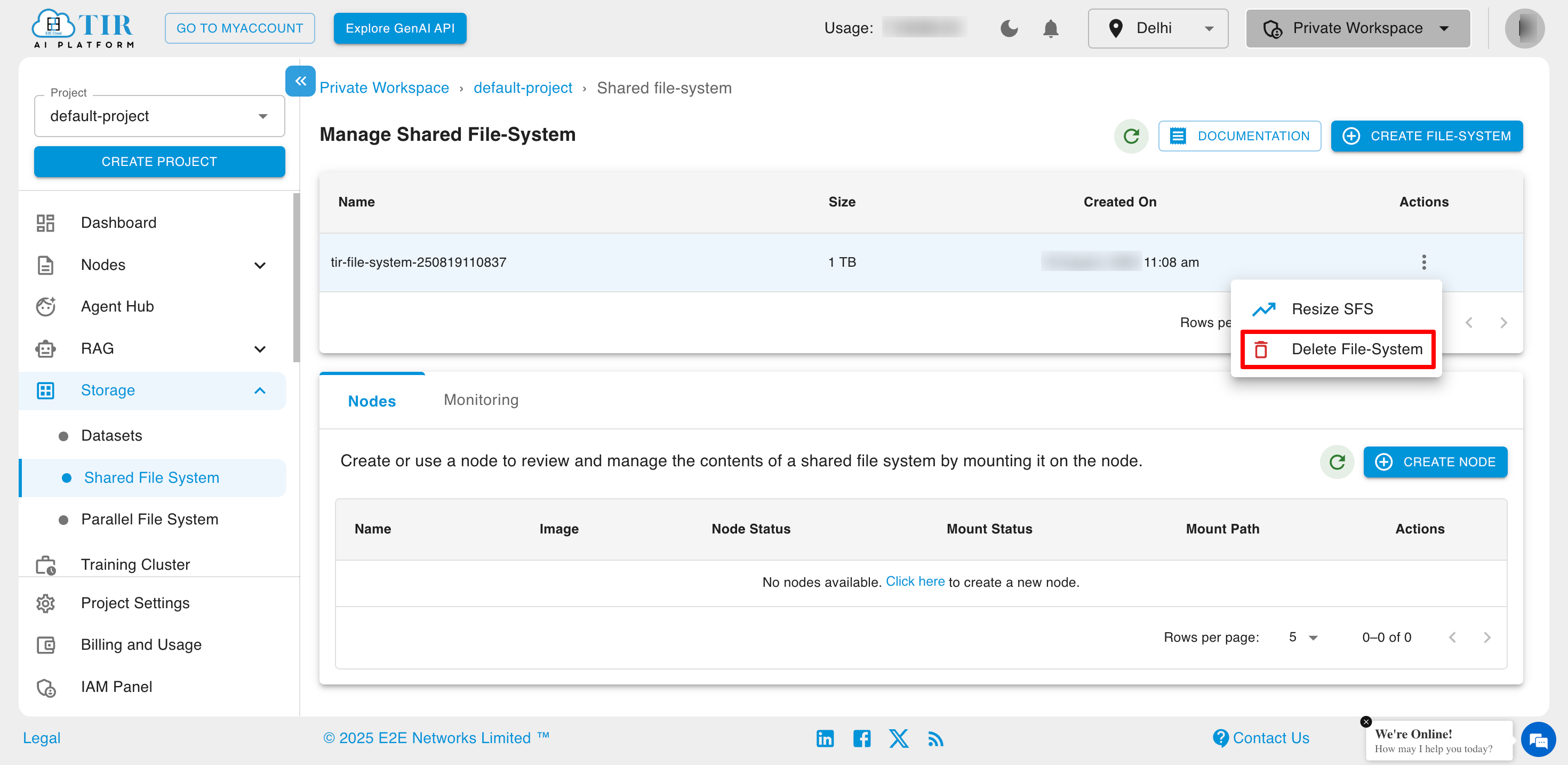Open the LinkedIn footer icon
The image size is (1568, 765).
826,738
